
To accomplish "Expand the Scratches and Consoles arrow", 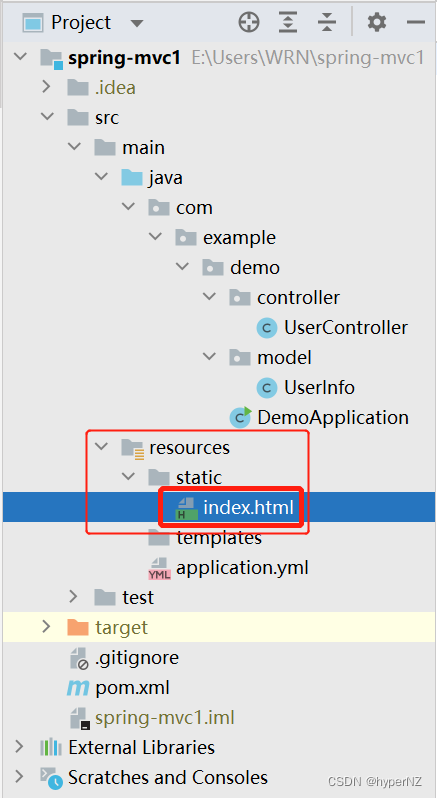I will tap(20, 777).
